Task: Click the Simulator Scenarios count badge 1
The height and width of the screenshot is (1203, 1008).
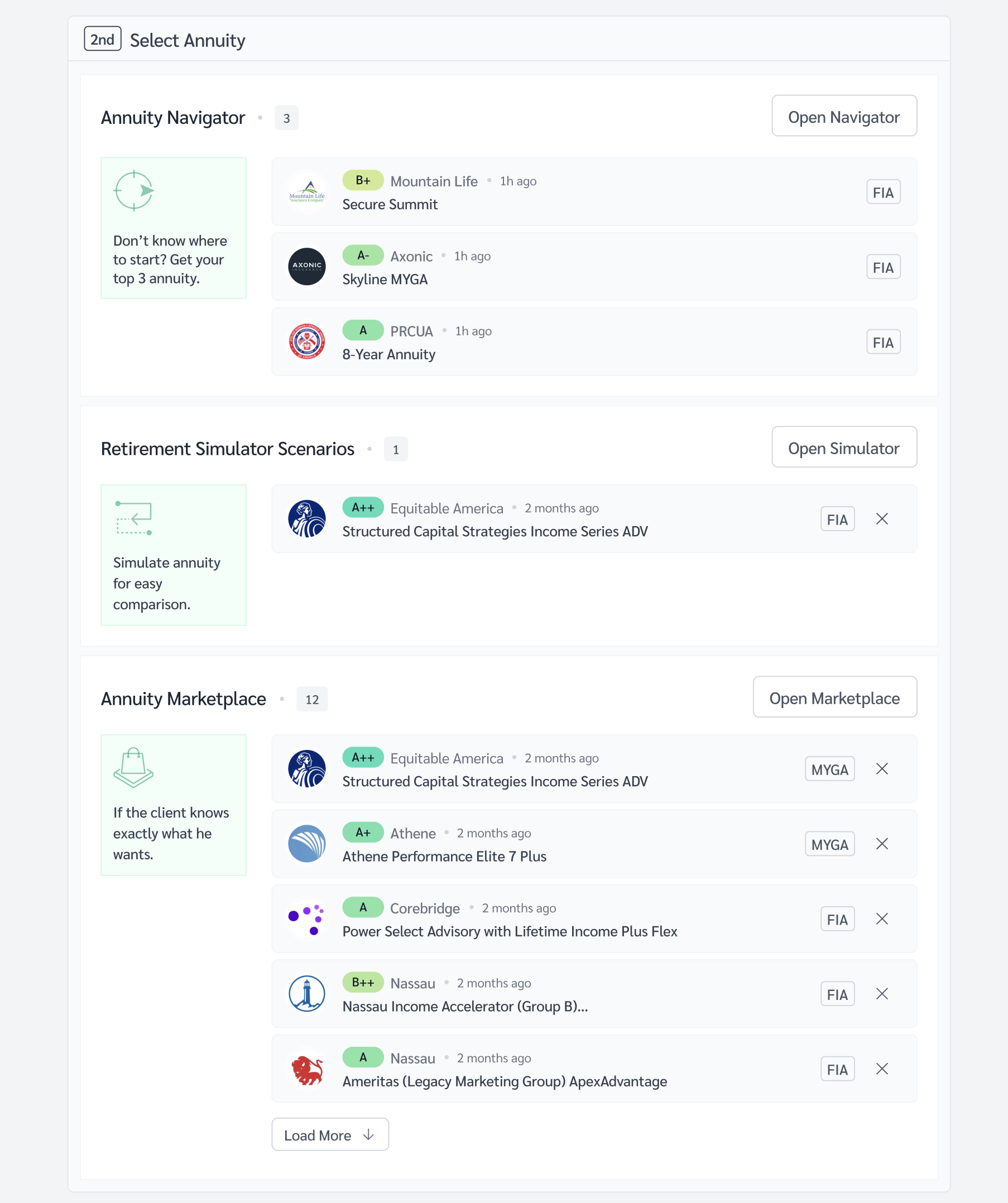Action: click(395, 449)
